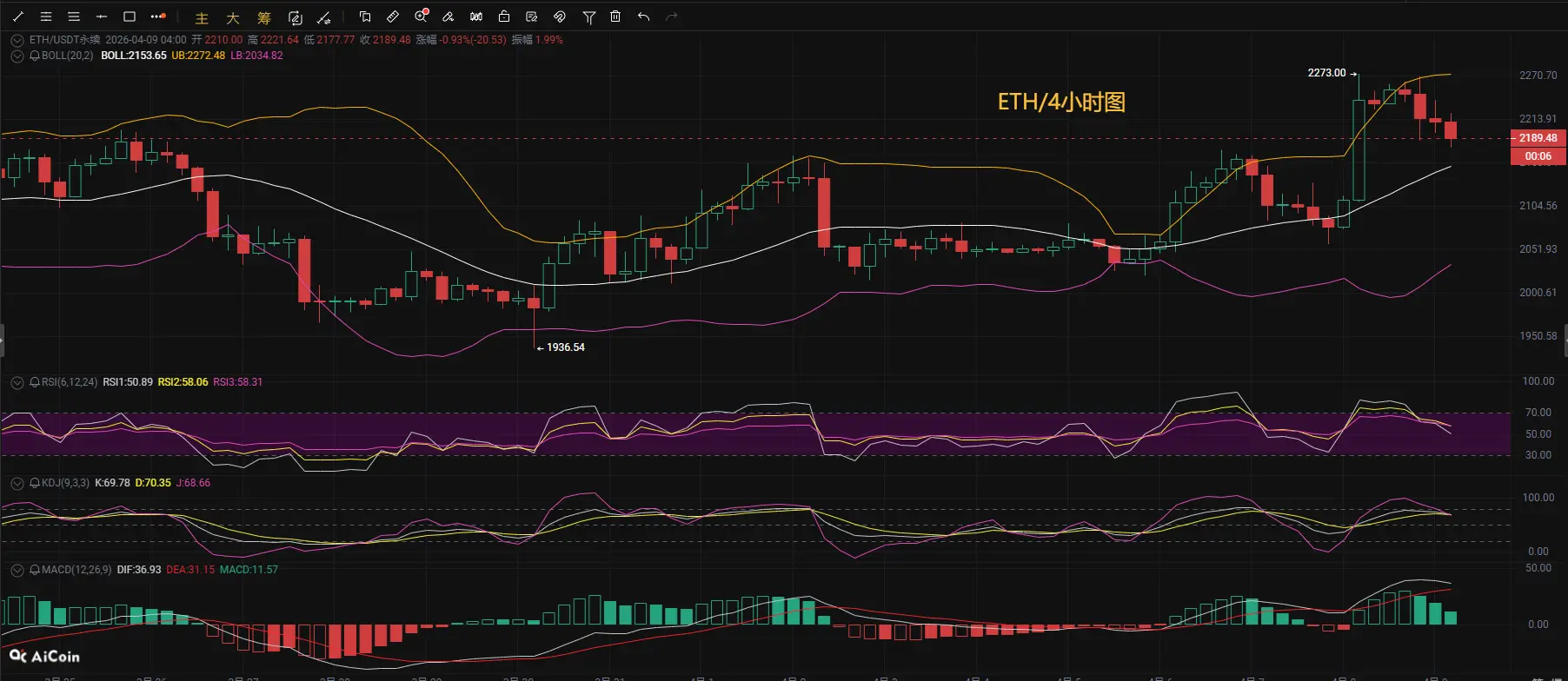Click the LB:2034.82 lower band value
Screen dimensions: 1568x681
pyautogui.click(x=256, y=56)
